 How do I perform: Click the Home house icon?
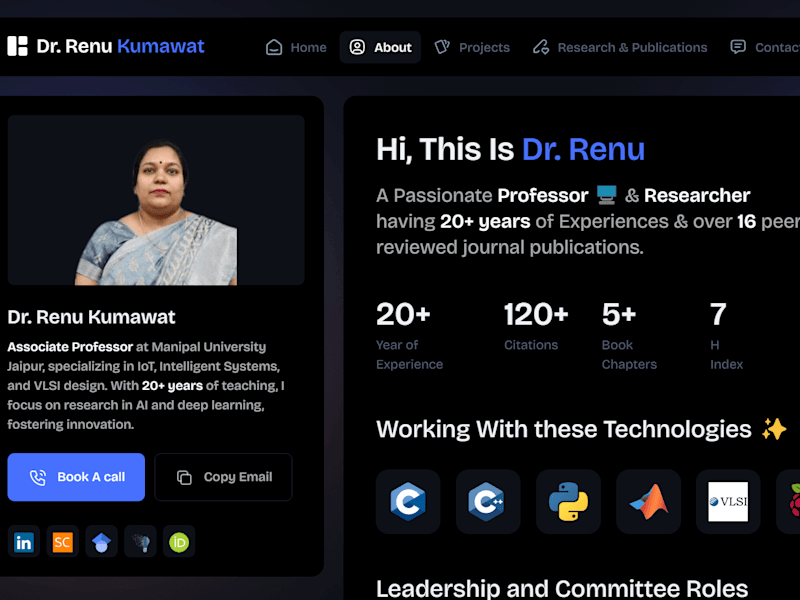(274, 47)
